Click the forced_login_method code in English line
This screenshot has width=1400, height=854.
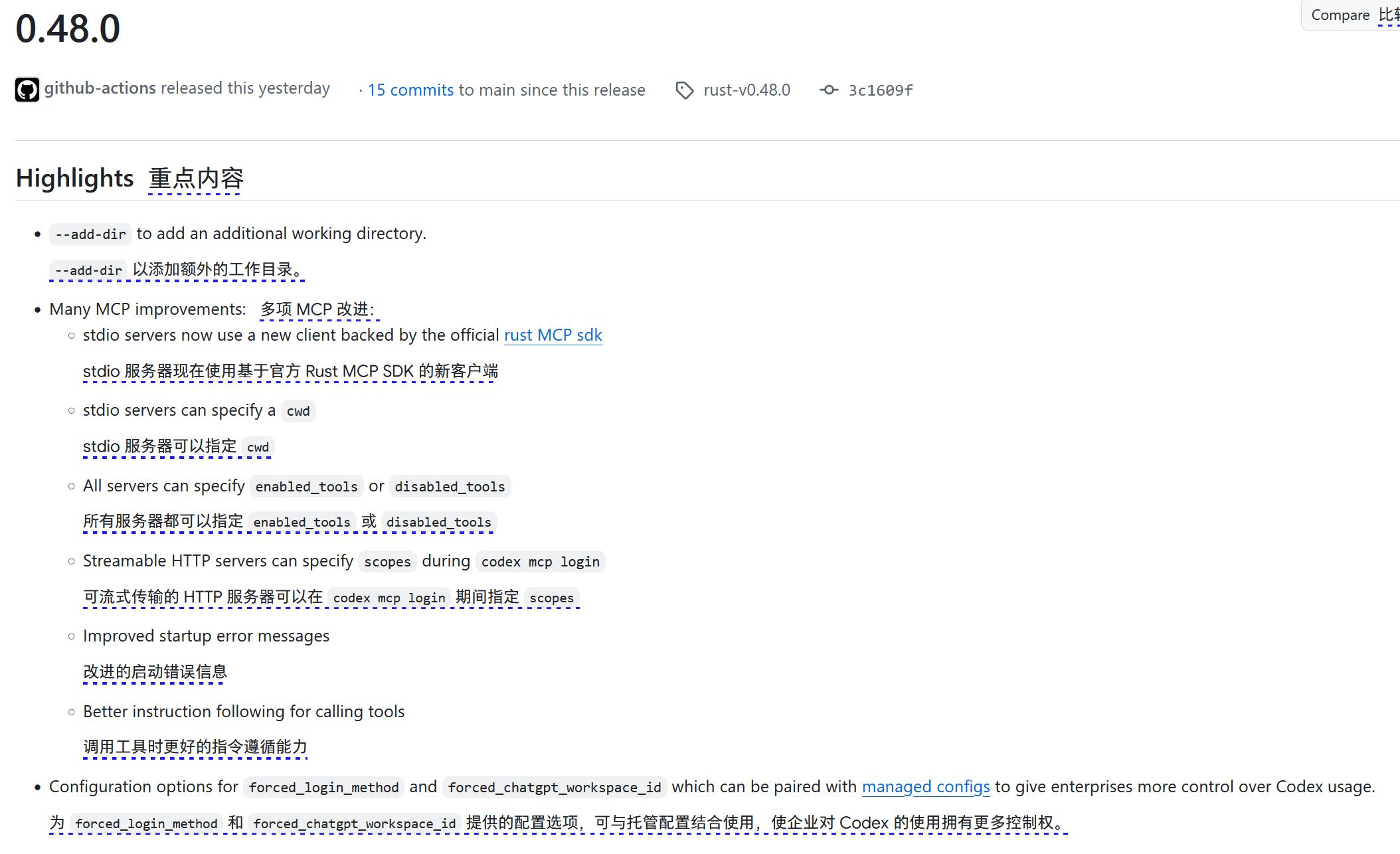(323, 788)
